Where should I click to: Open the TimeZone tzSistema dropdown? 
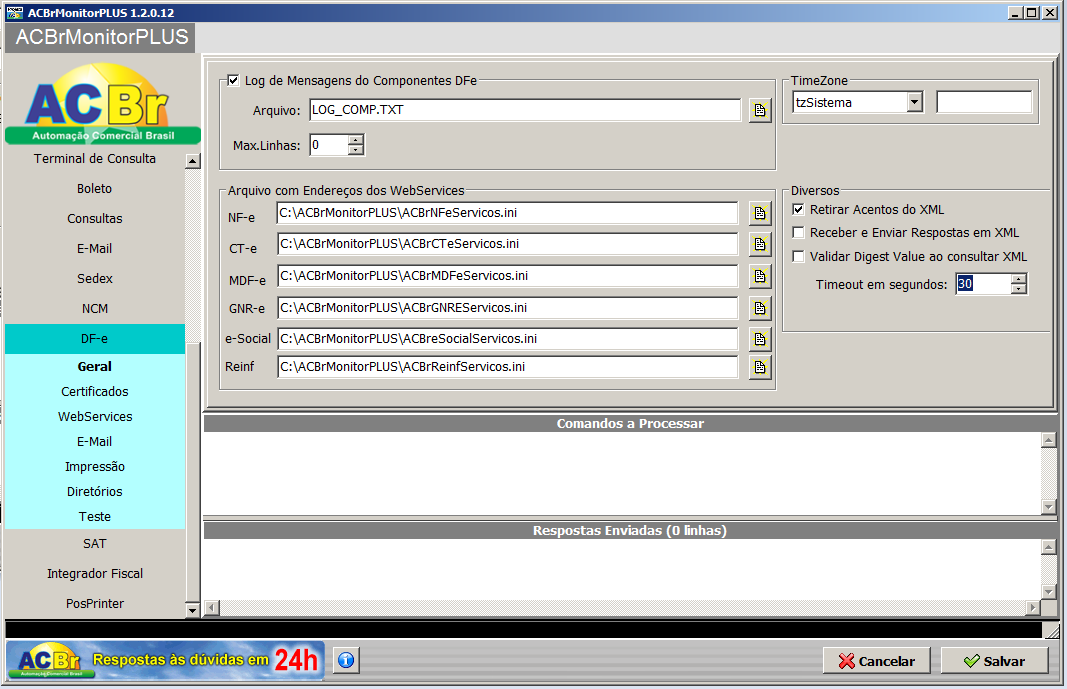coord(915,103)
